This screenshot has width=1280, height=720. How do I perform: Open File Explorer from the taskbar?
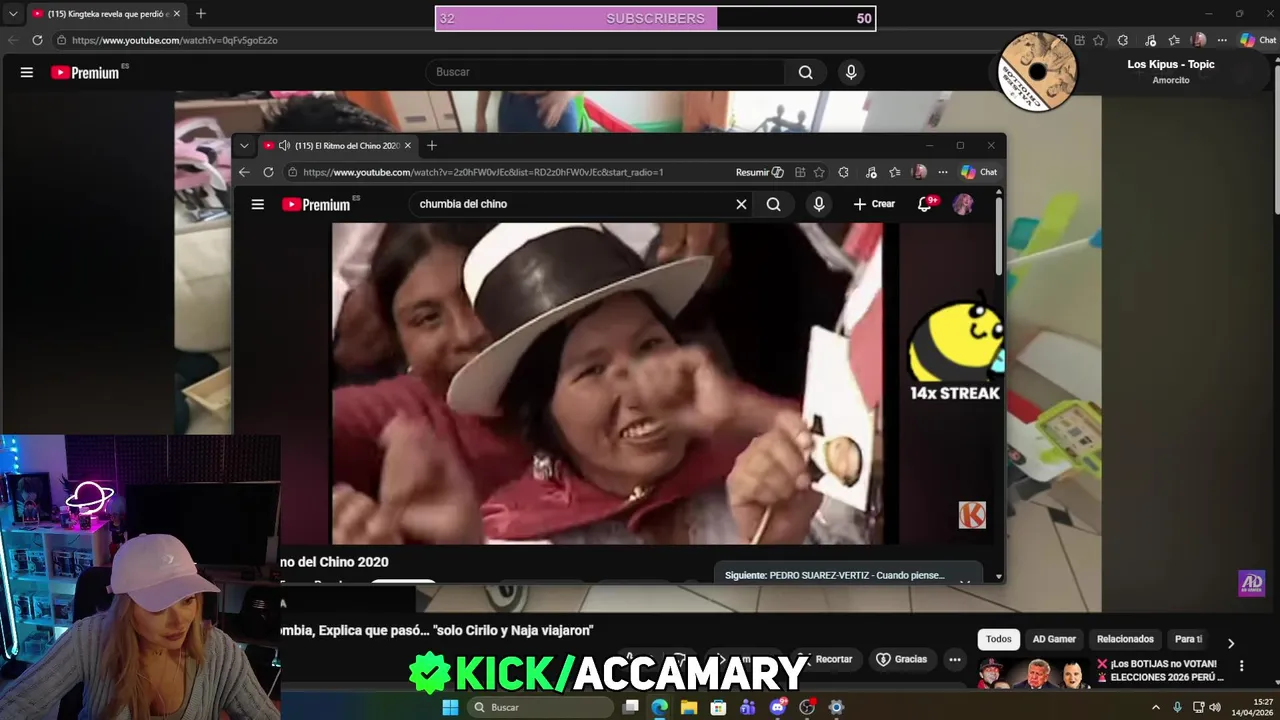click(x=689, y=707)
